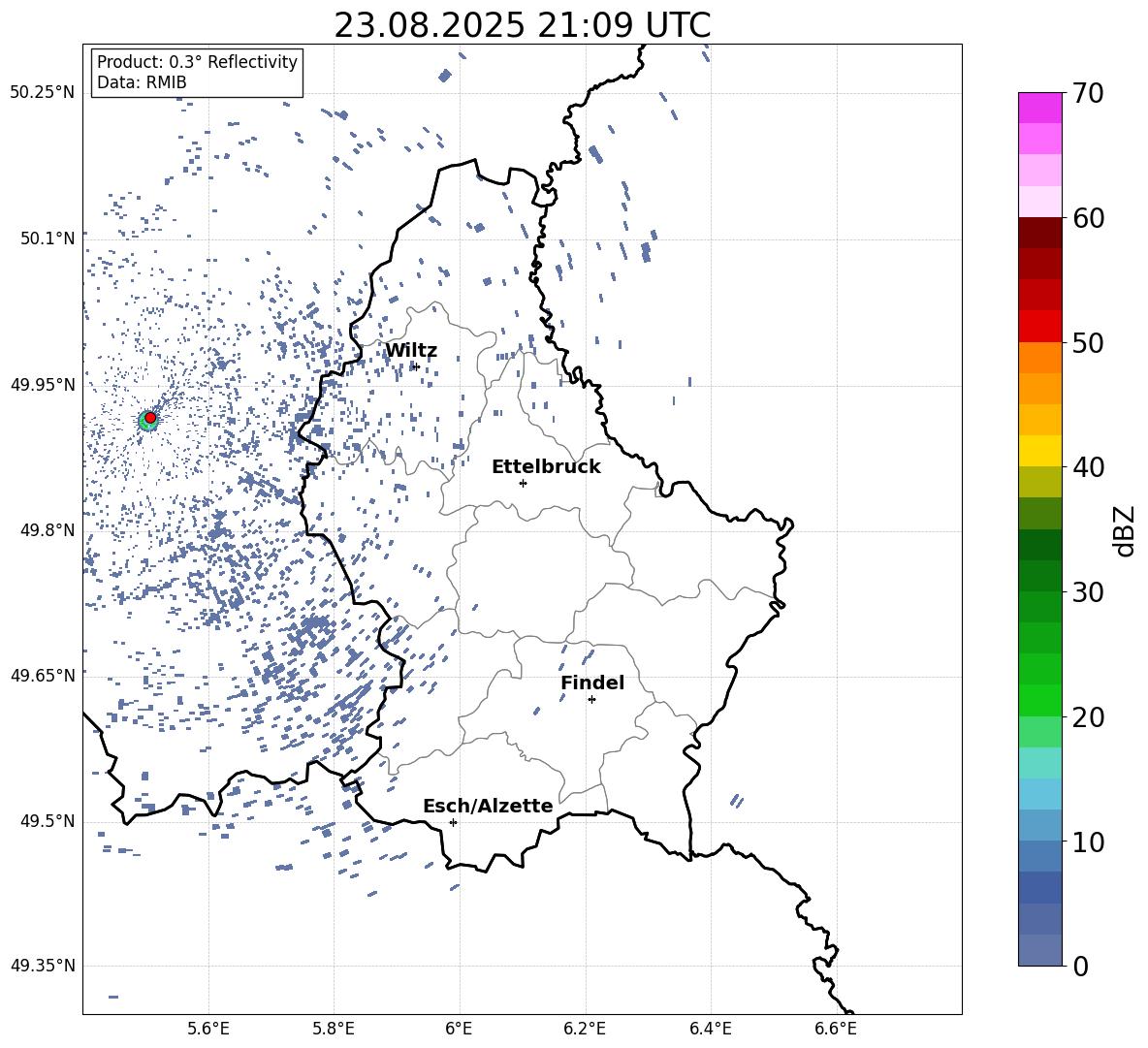The height and width of the screenshot is (1048, 1148).
Task: Click the title 23.08.2025 21:09 UTC
Action: pyautogui.click(x=522, y=25)
